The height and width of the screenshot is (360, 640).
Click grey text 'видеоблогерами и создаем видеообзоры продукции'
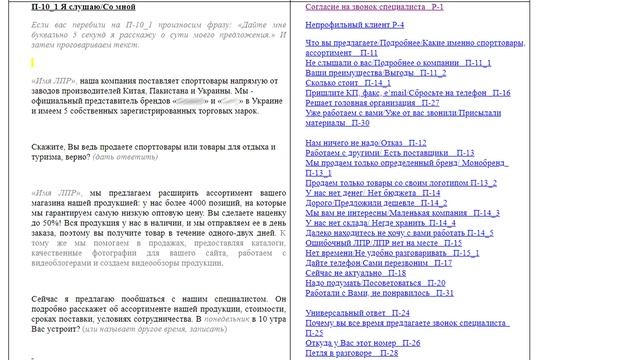coord(127,263)
